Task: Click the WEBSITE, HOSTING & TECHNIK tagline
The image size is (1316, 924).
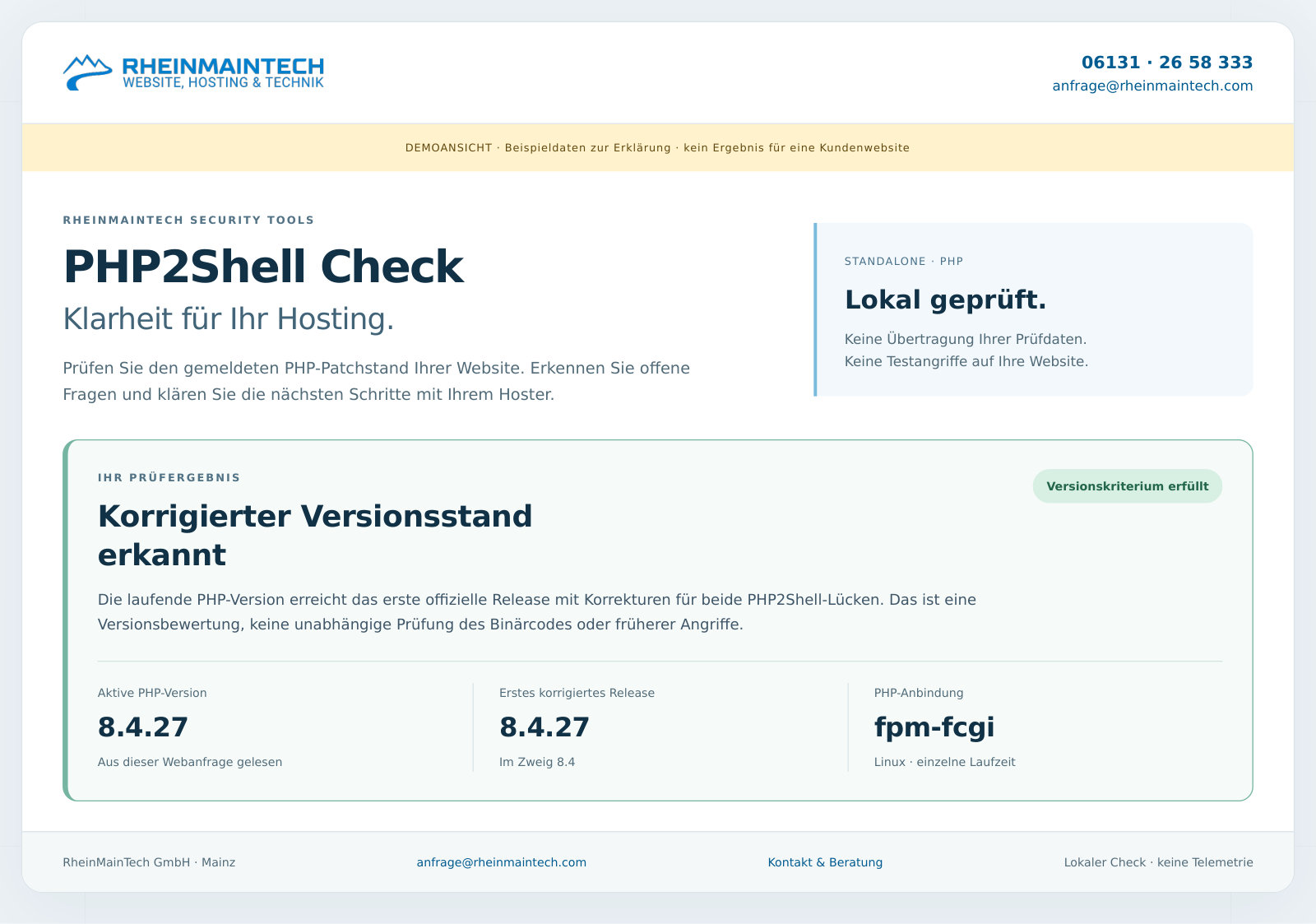Action: [223, 83]
